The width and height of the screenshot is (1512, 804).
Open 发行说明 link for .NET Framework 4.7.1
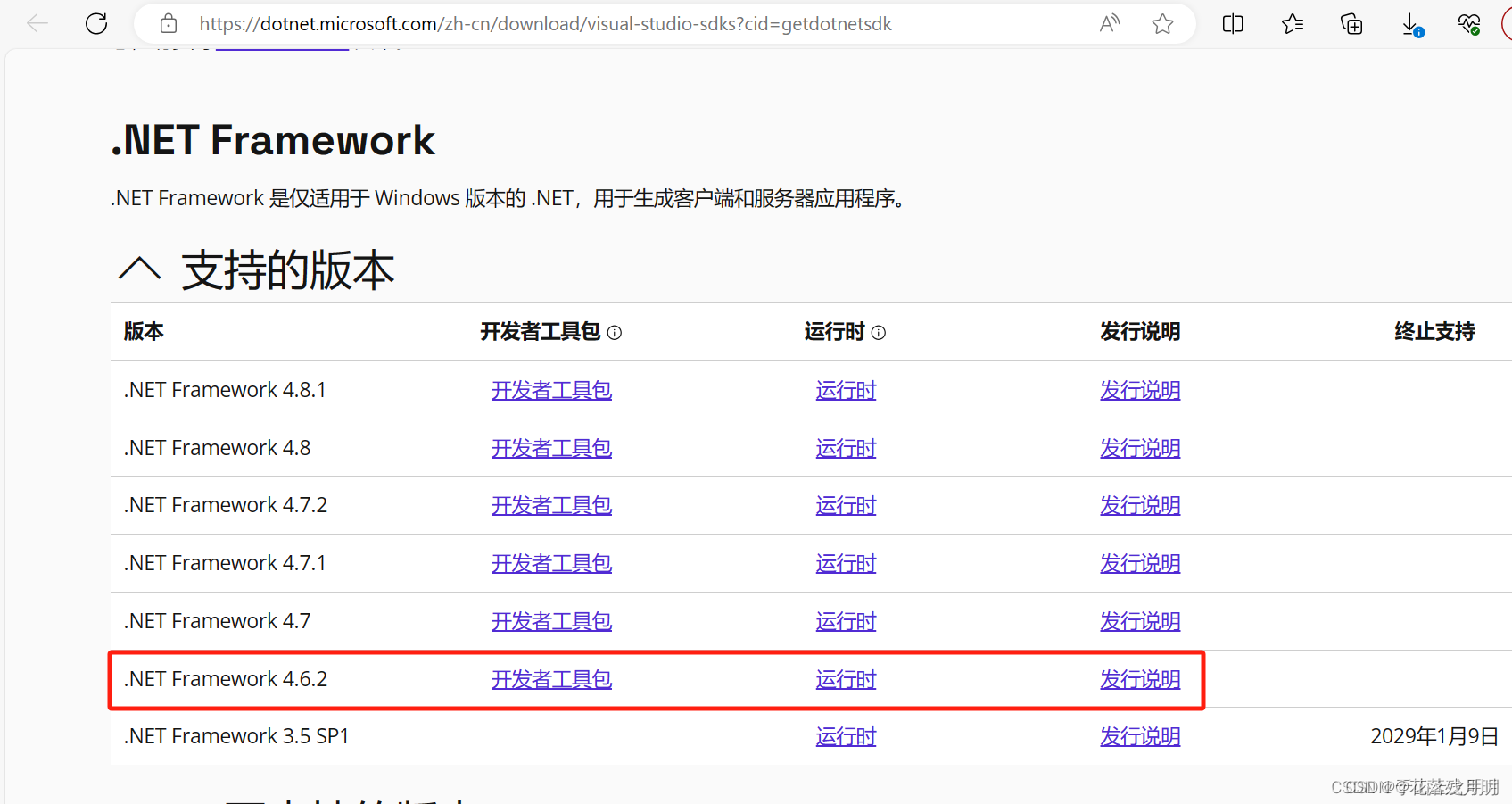pos(1140,563)
